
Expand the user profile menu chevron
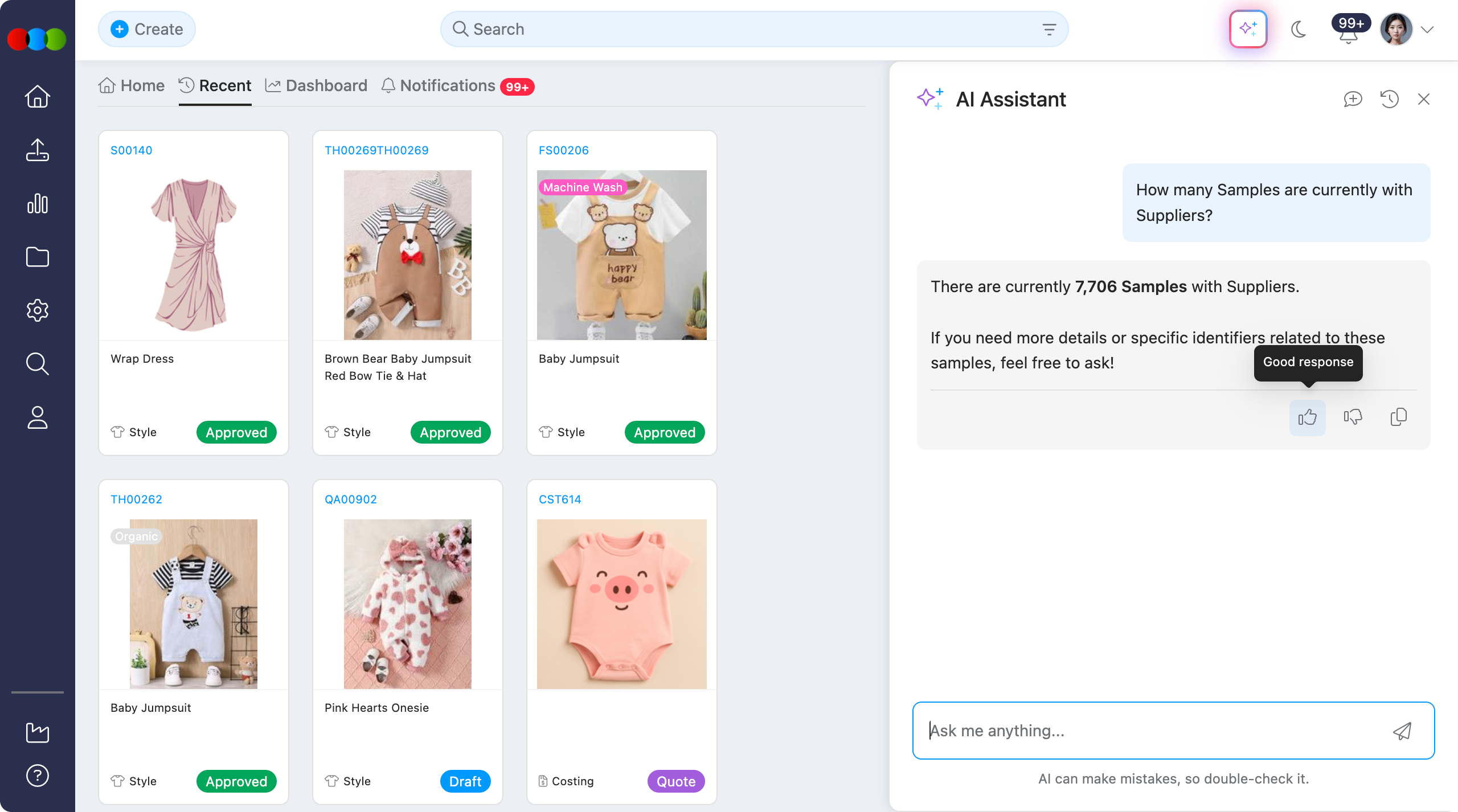coord(1427,30)
